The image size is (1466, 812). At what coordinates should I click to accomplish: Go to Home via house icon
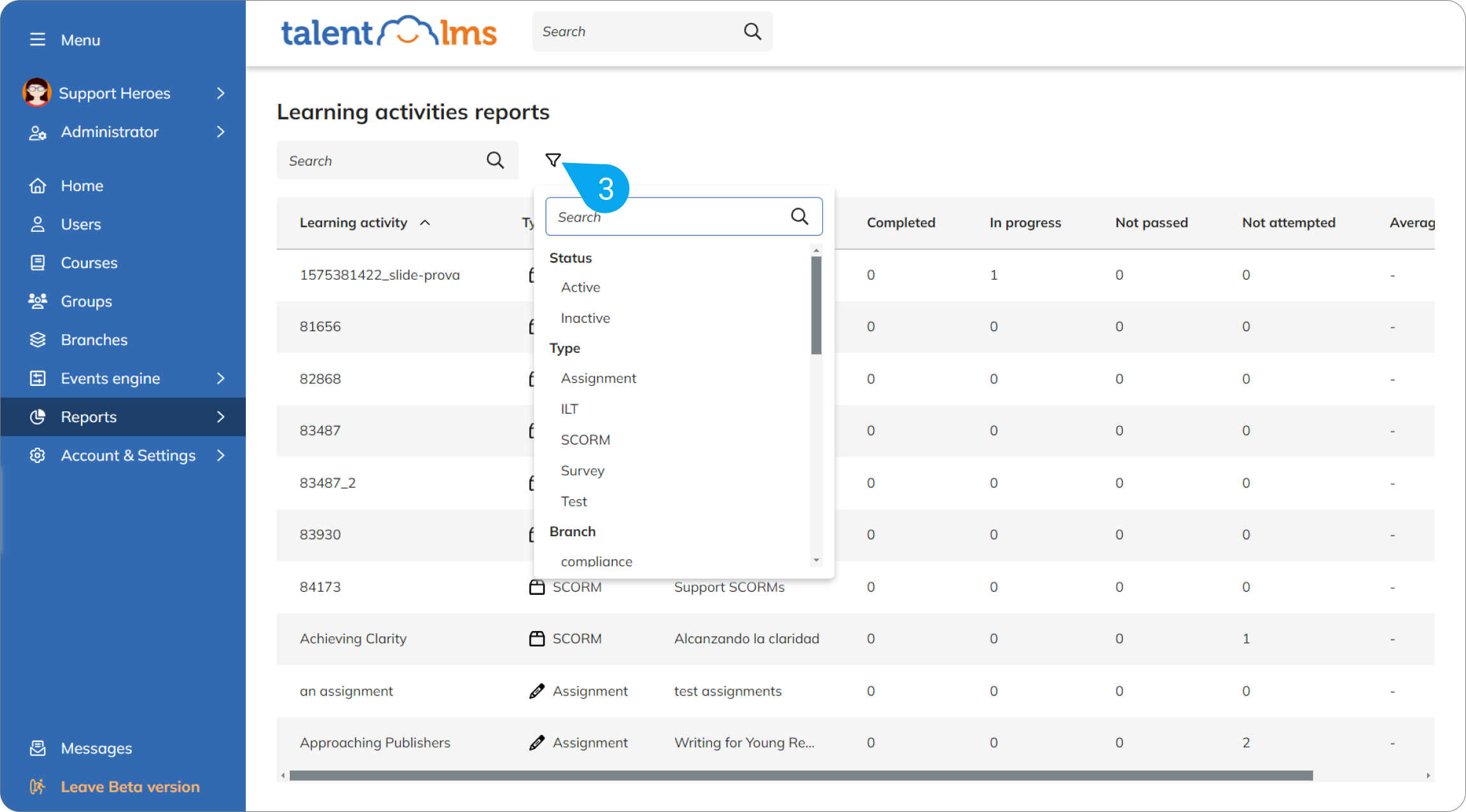pyautogui.click(x=38, y=186)
